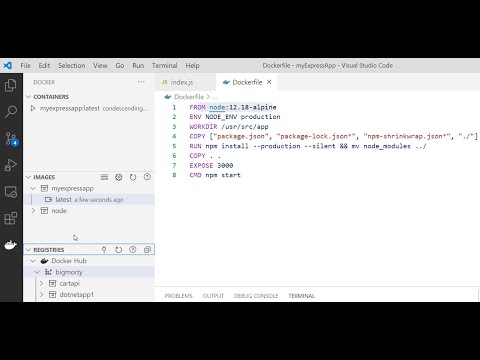Close the Dockerfile tab
The width and height of the screenshot is (480, 360).
pos(269,82)
